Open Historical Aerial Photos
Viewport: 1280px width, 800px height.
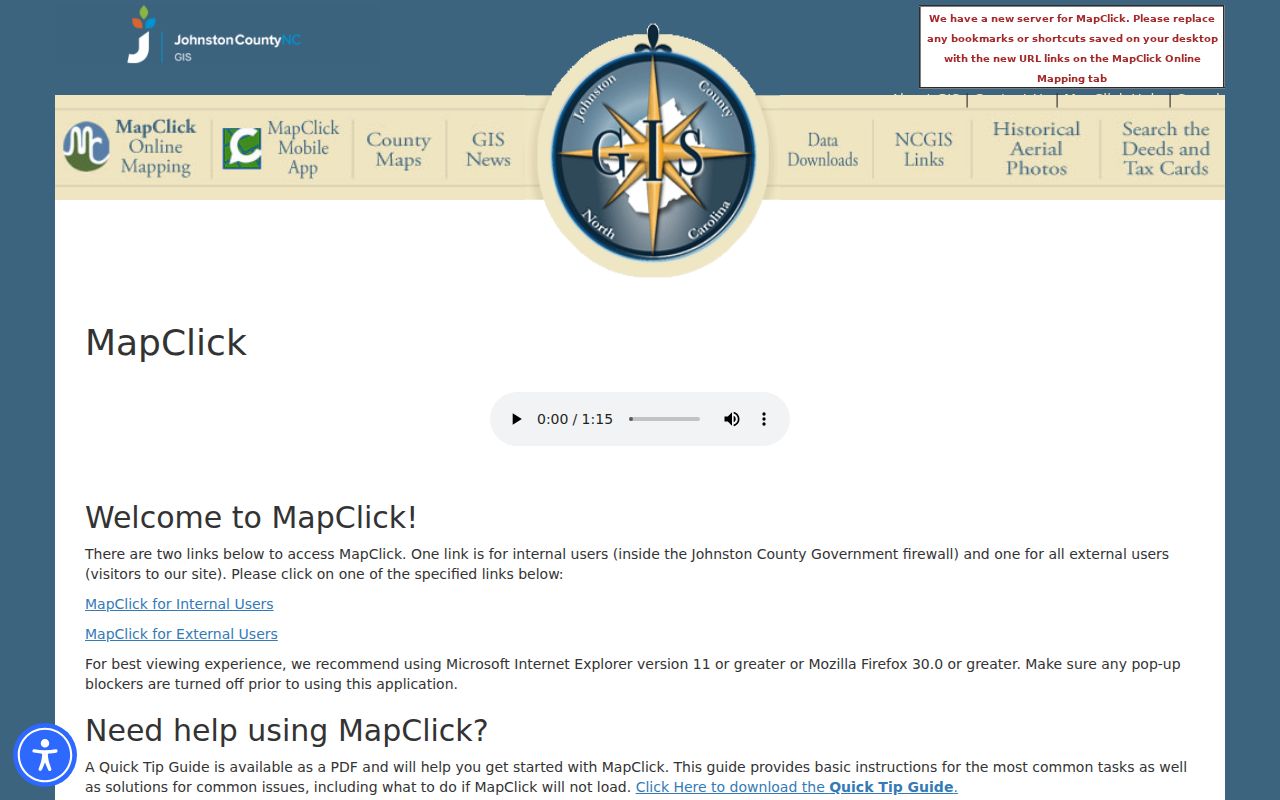pyautogui.click(x=1036, y=148)
